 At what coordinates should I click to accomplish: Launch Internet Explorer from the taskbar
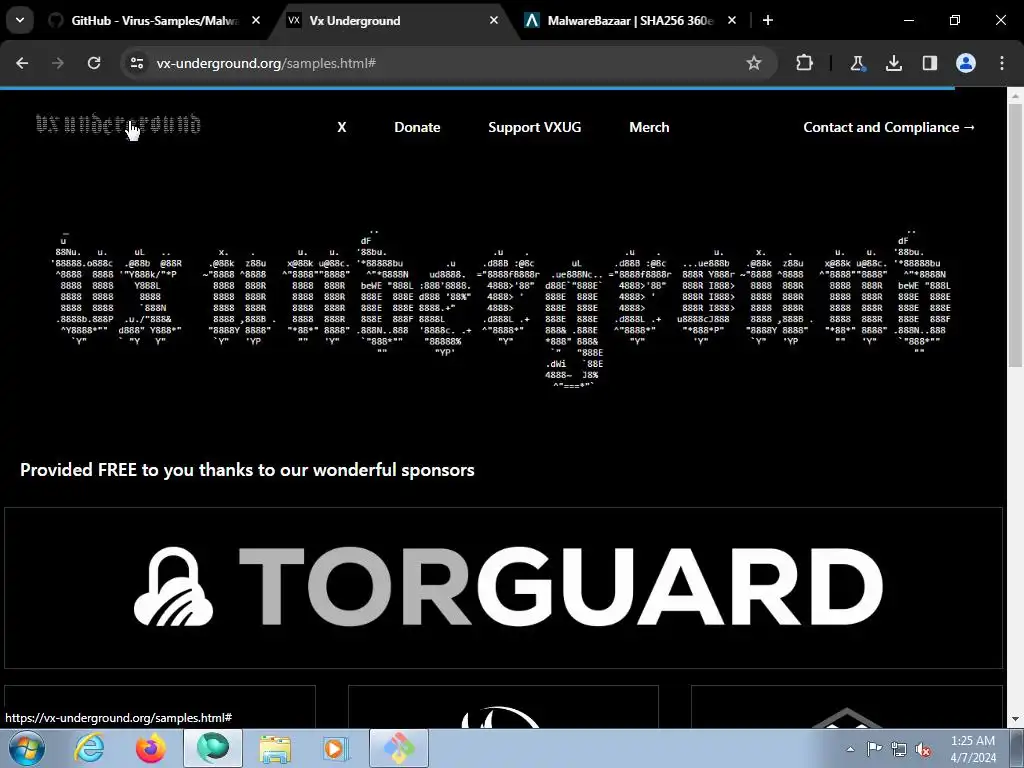point(89,748)
